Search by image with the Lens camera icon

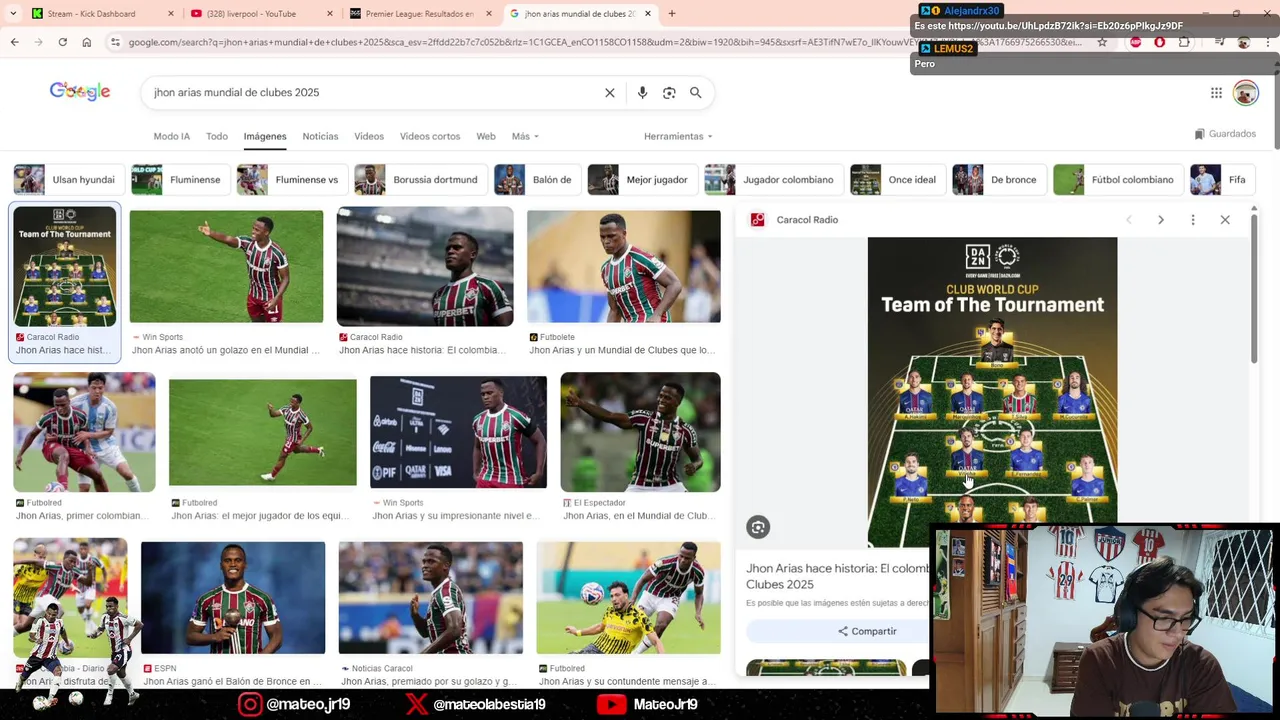point(669,92)
